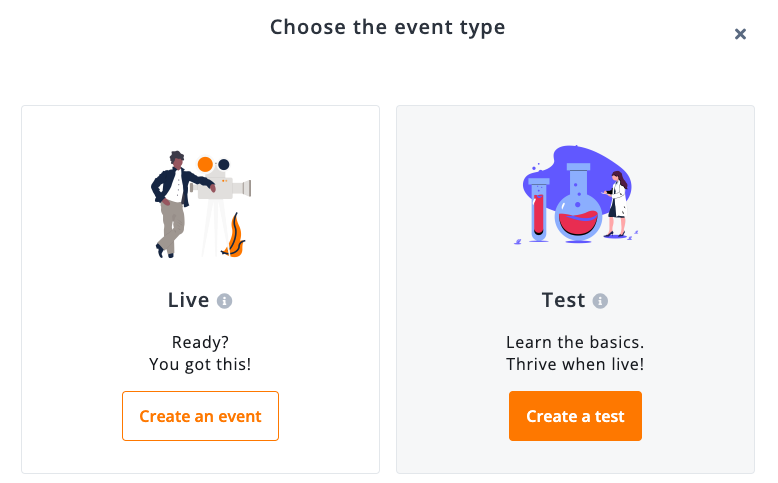Click the film camera in the Live illustration
Image resolution: width=778 pixels, height=483 pixels.
coord(223,185)
